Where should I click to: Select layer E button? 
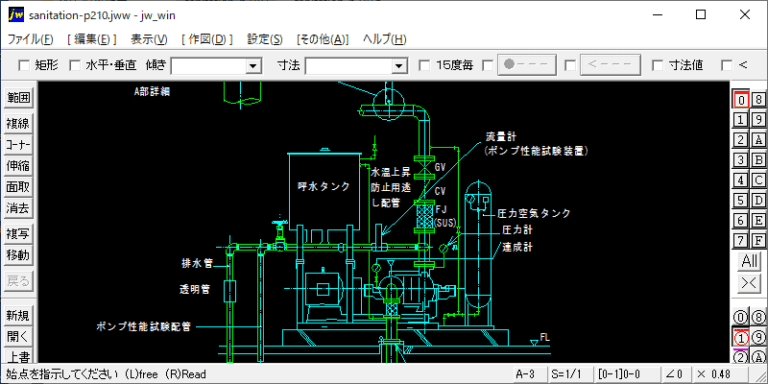[759, 220]
